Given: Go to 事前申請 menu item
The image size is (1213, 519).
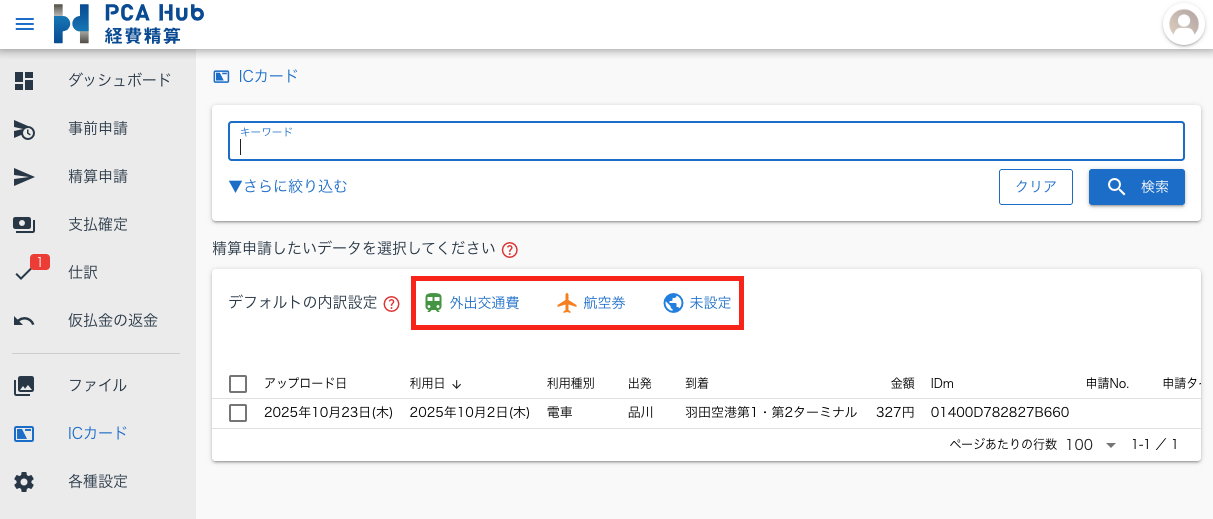Looking at the screenshot, I should 98,128.
